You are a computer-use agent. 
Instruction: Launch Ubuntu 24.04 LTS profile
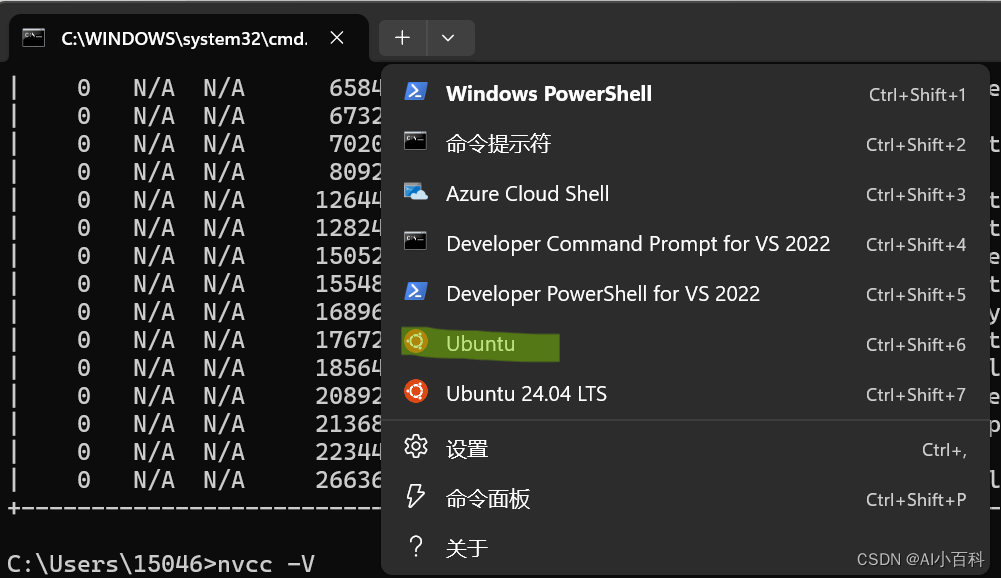[526, 393]
